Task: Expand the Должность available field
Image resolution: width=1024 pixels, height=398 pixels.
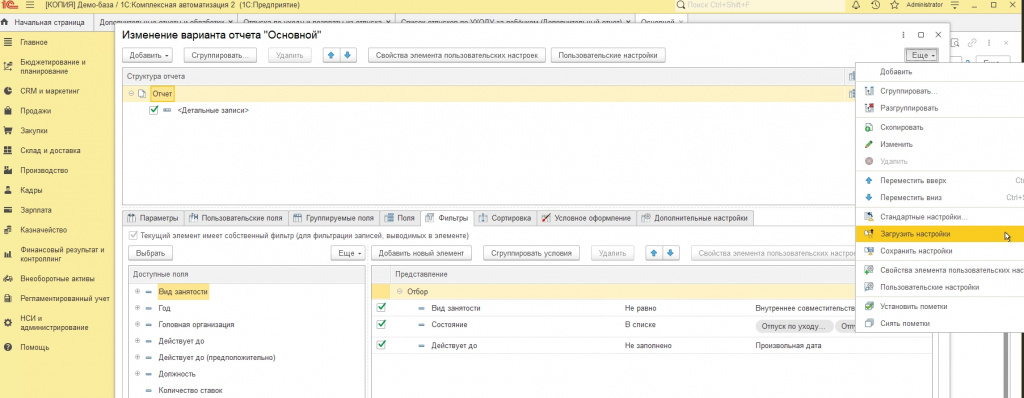Action: tap(137, 374)
